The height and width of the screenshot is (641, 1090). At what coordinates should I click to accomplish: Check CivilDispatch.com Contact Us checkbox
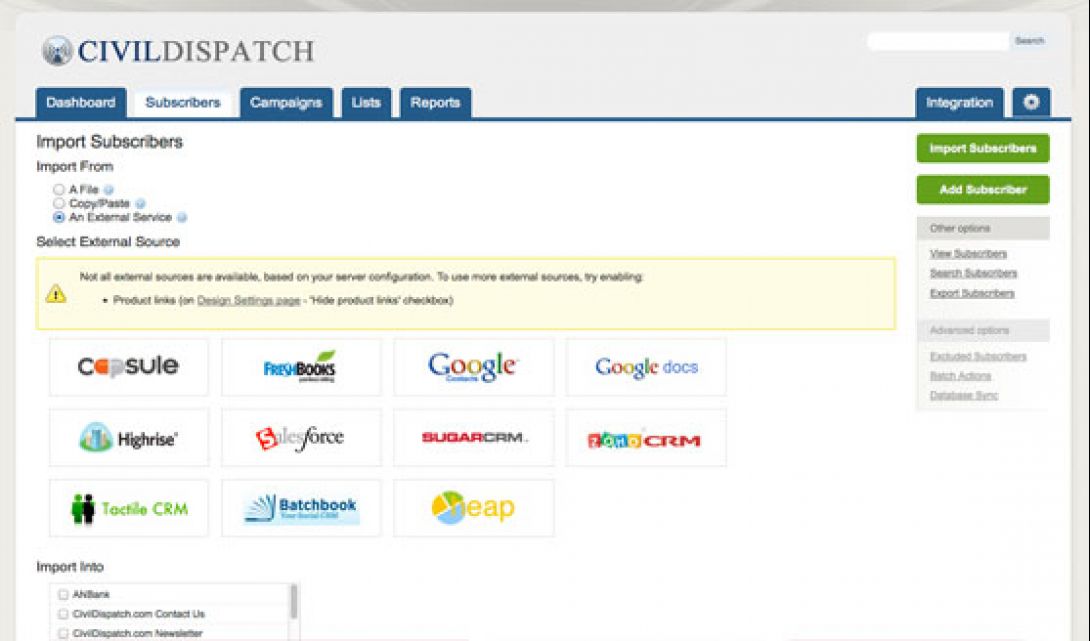point(63,614)
